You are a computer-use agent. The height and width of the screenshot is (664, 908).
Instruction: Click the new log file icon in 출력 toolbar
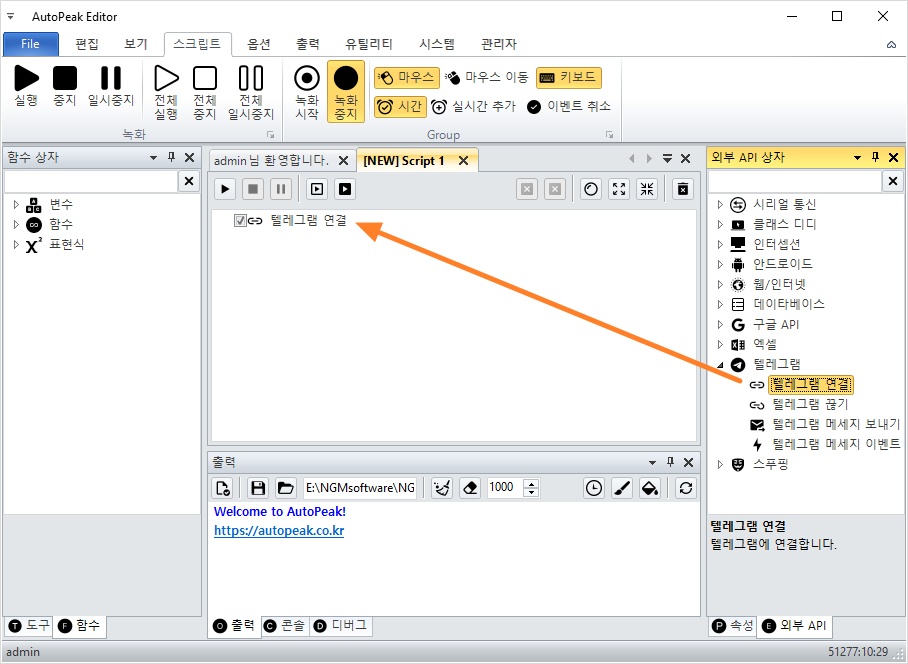(222, 488)
